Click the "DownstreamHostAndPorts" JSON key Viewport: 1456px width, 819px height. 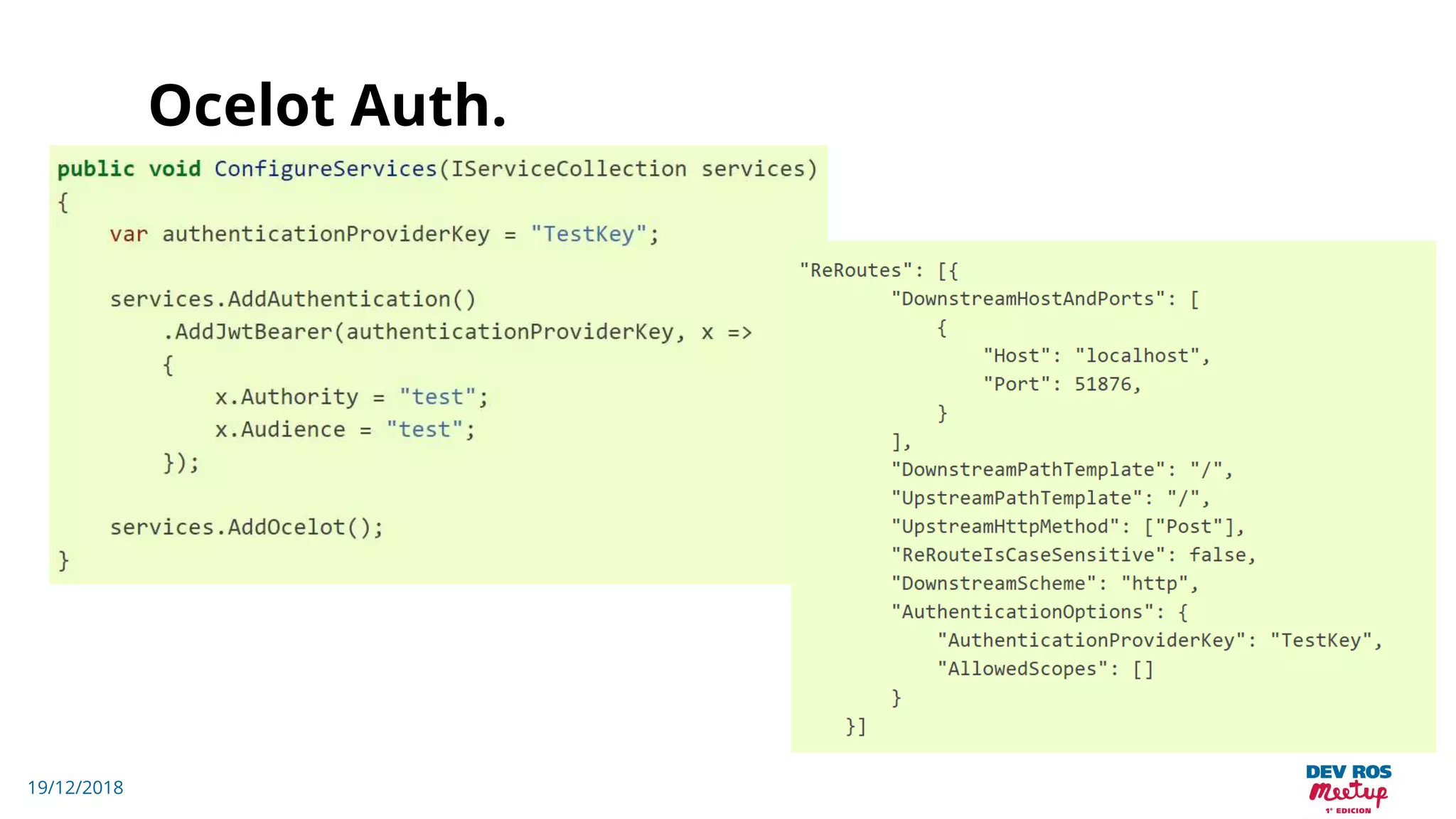click(1028, 299)
